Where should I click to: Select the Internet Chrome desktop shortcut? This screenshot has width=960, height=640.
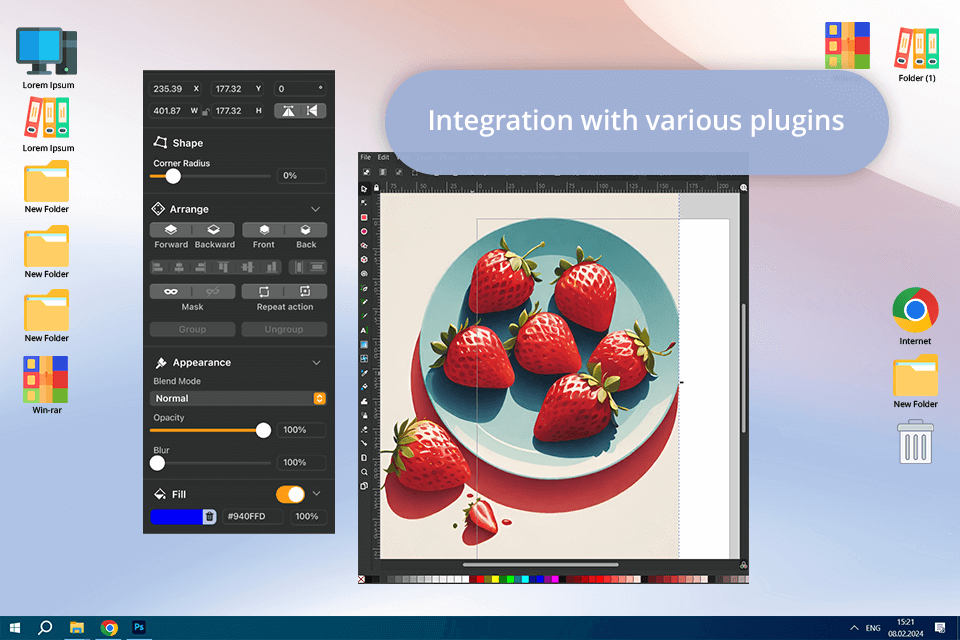pos(915,316)
